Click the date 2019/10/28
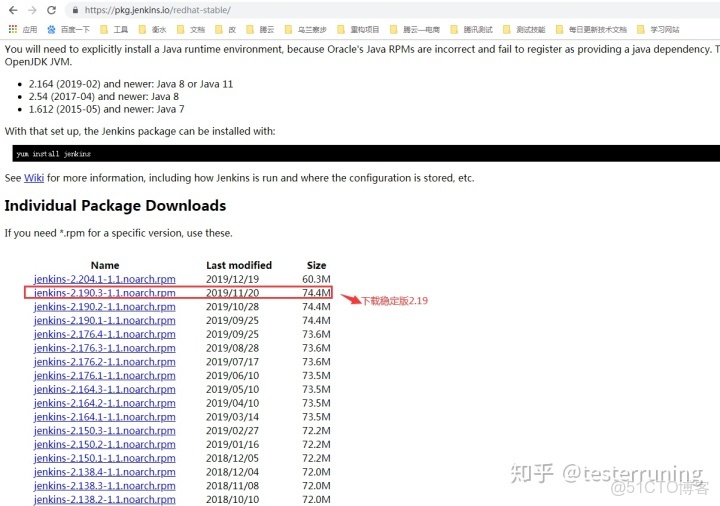 232,307
